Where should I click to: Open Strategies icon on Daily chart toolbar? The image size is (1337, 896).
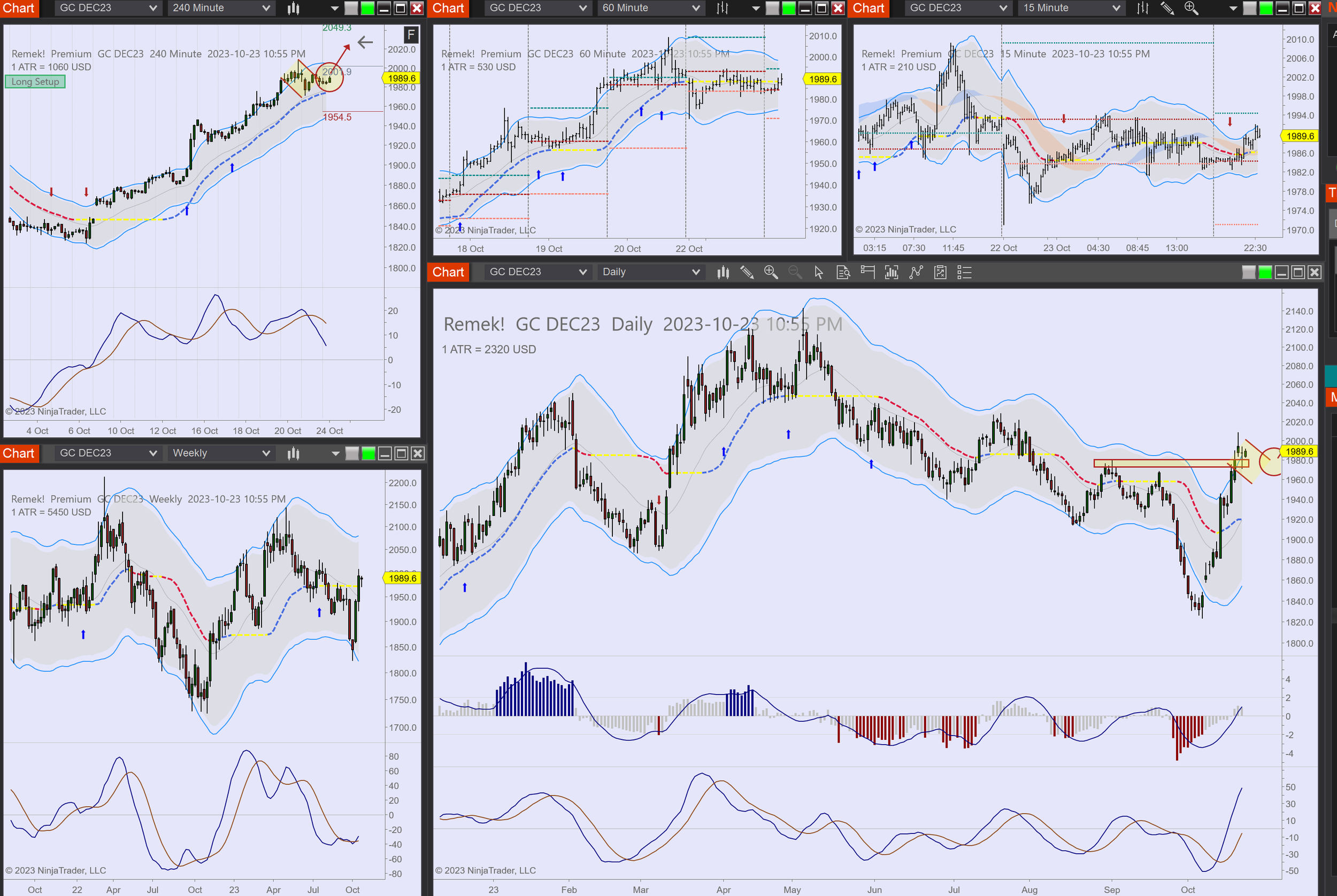(940, 273)
